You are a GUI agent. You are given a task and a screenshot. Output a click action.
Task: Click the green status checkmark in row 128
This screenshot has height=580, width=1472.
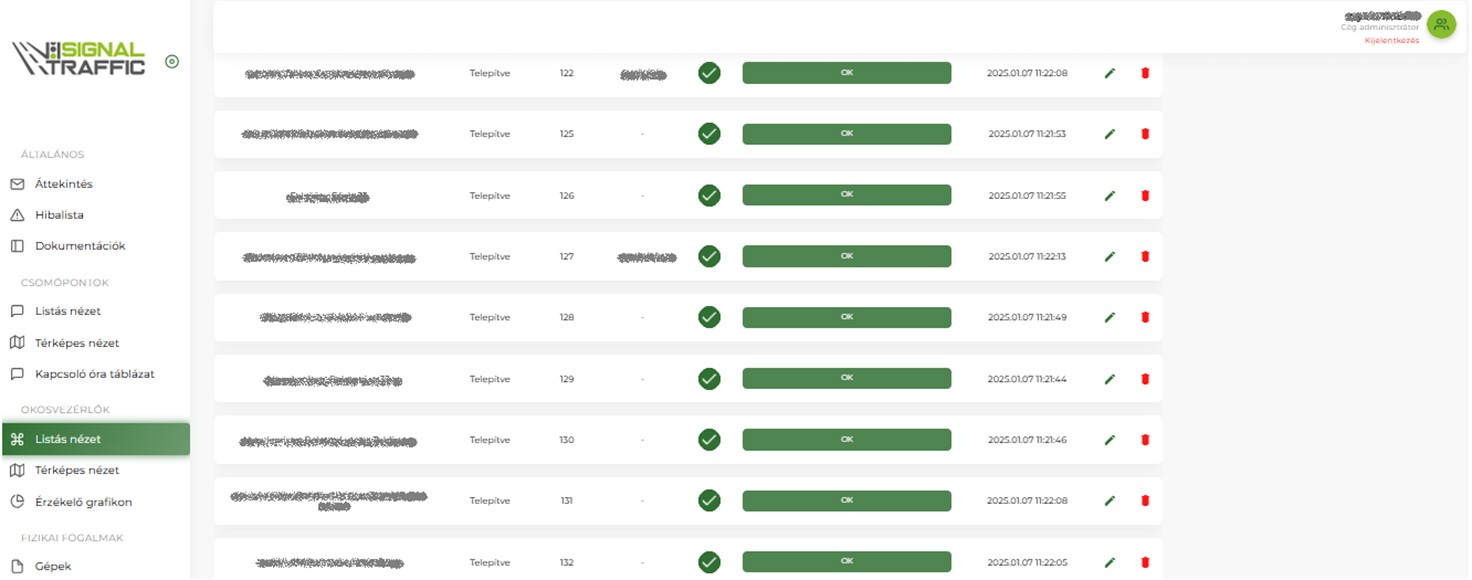[x=709, y=317]
